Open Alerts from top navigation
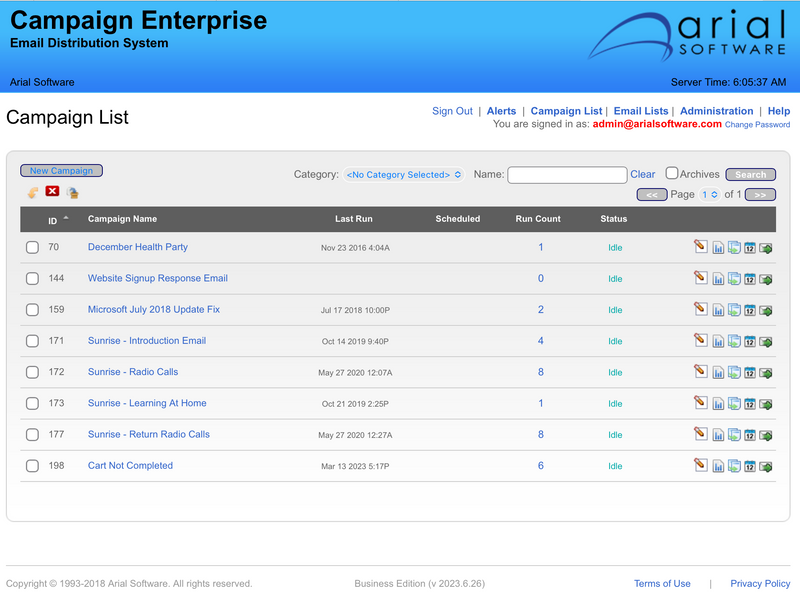Screen dimensions: 800x600 [501, 111]
